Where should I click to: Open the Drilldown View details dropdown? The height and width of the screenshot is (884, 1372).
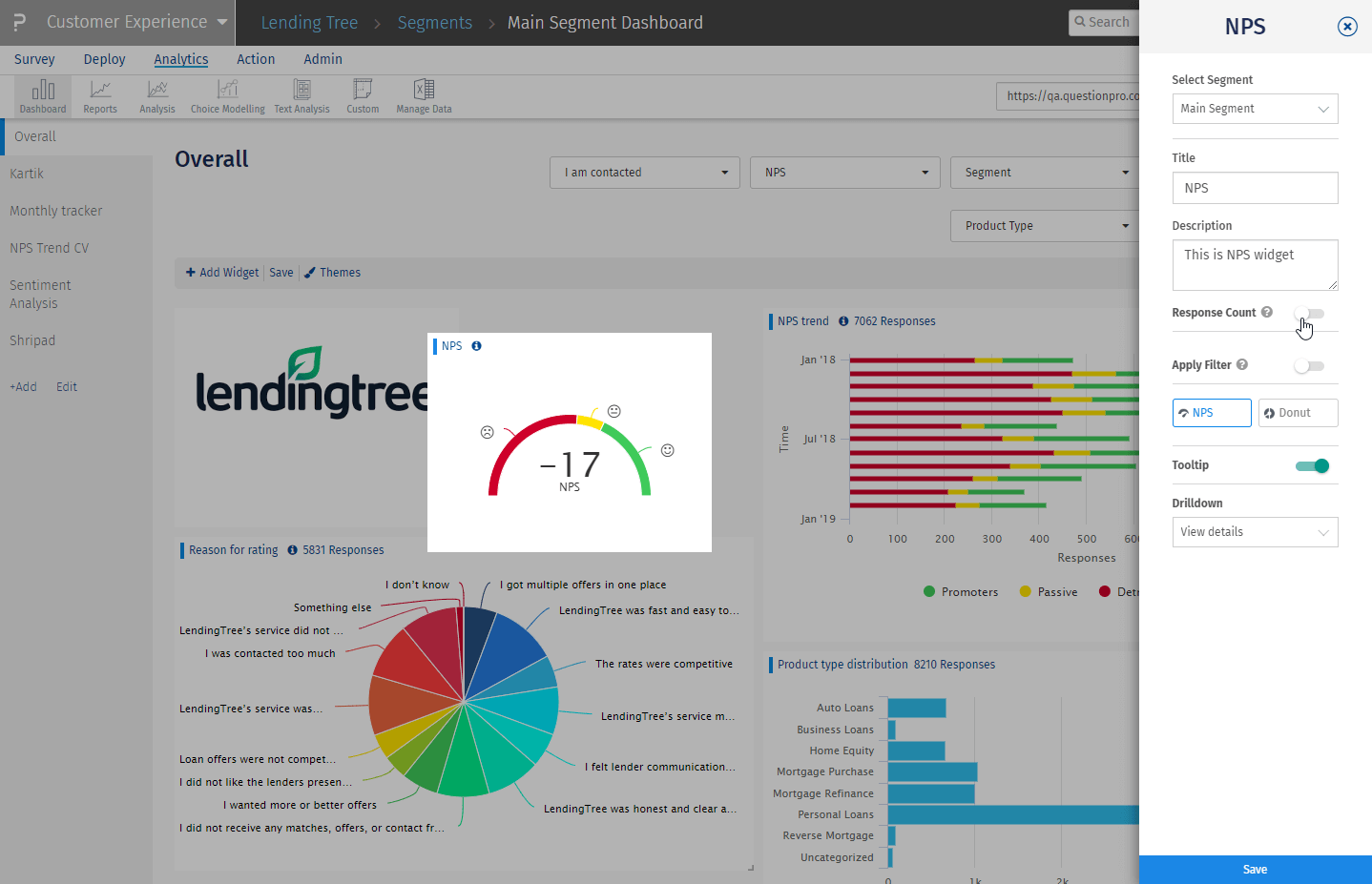(1255, 532)
